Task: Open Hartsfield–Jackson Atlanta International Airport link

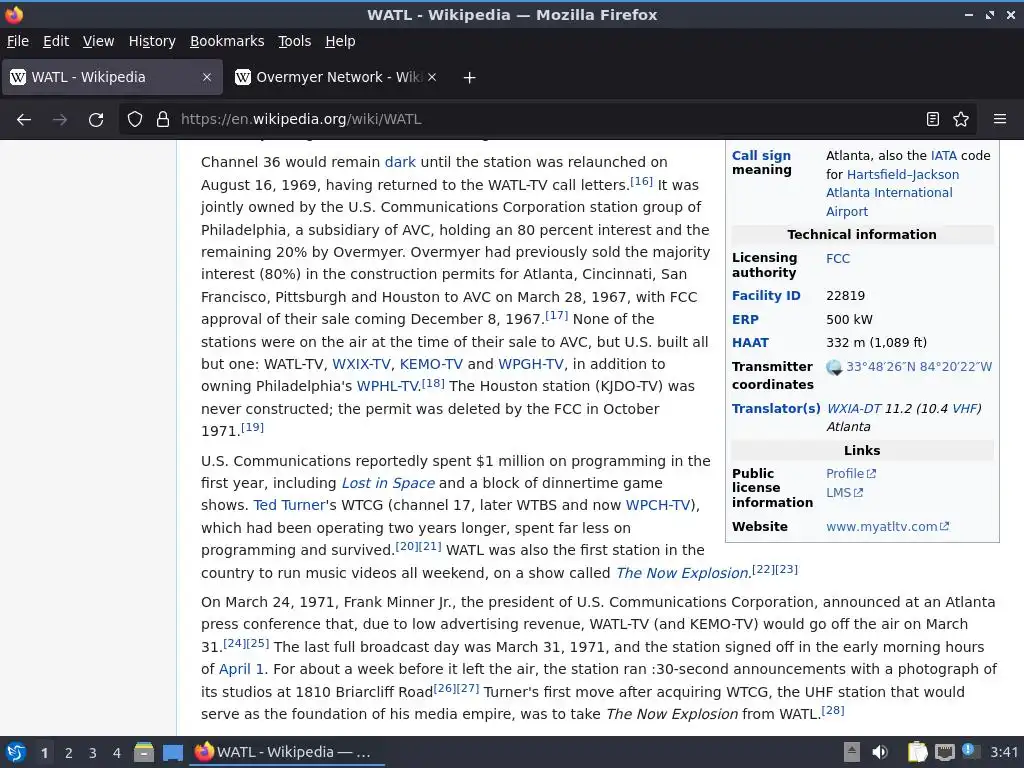Action: click(893, 193)
